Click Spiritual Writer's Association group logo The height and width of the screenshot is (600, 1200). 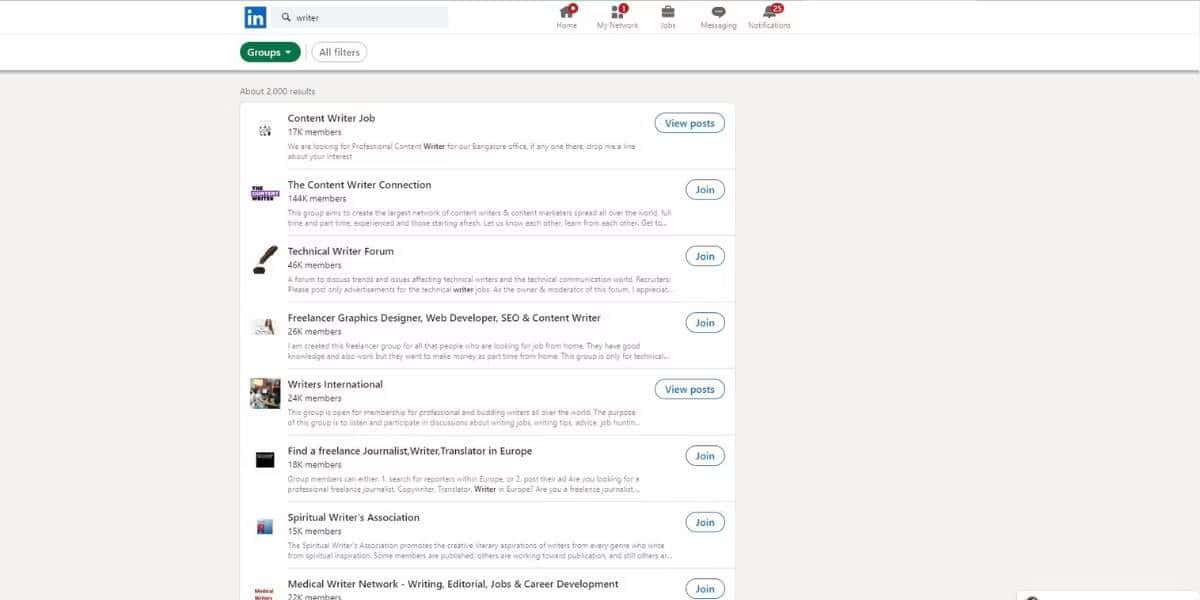pos(264,526)
